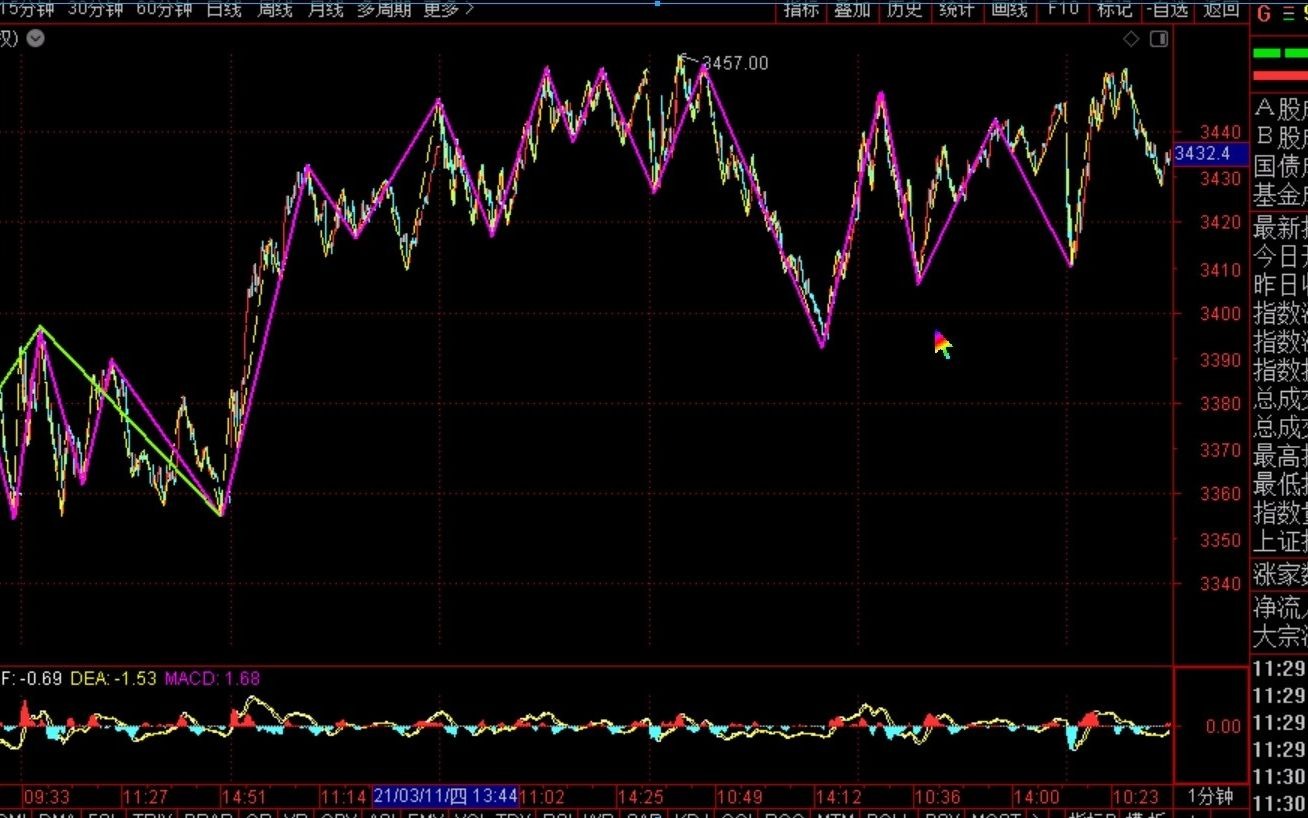This screenshot has height=818, width=1308.
Task: Open the 多周期 multi-period view
Action: 385,9
